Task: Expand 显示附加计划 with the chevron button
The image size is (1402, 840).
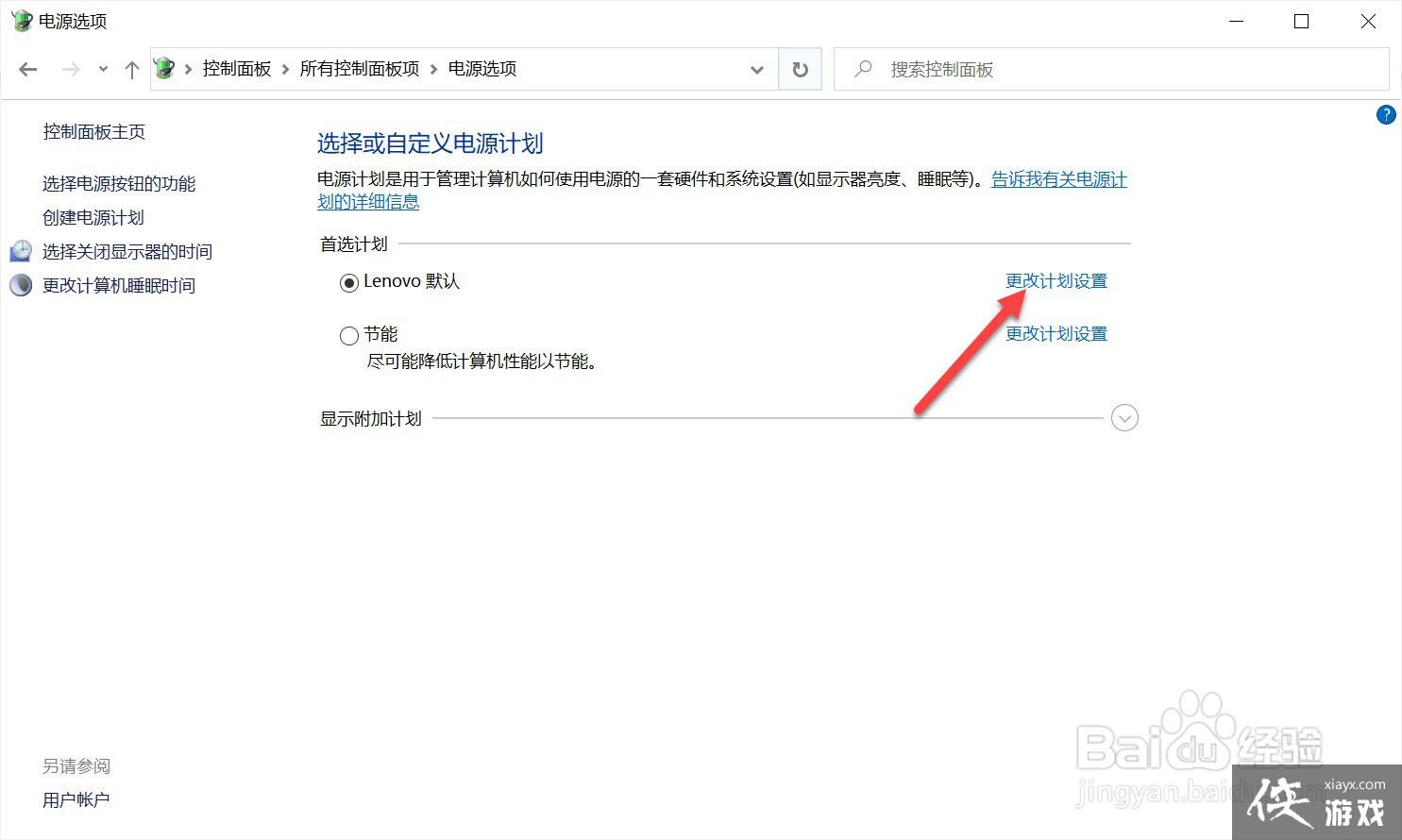Action: coord(1124,417)
